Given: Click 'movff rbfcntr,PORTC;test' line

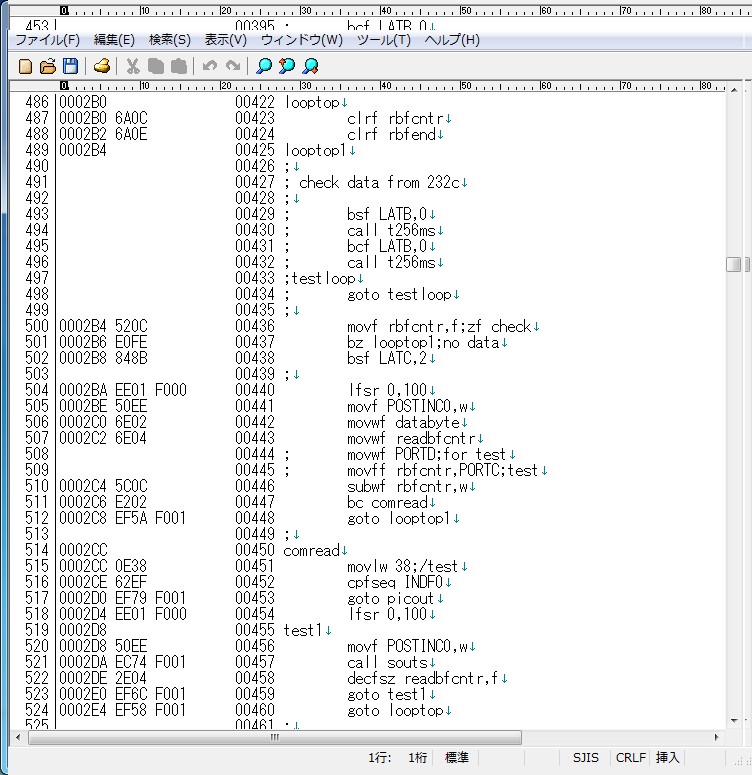Looking at the screenshot, I should (x=442, y=470).
